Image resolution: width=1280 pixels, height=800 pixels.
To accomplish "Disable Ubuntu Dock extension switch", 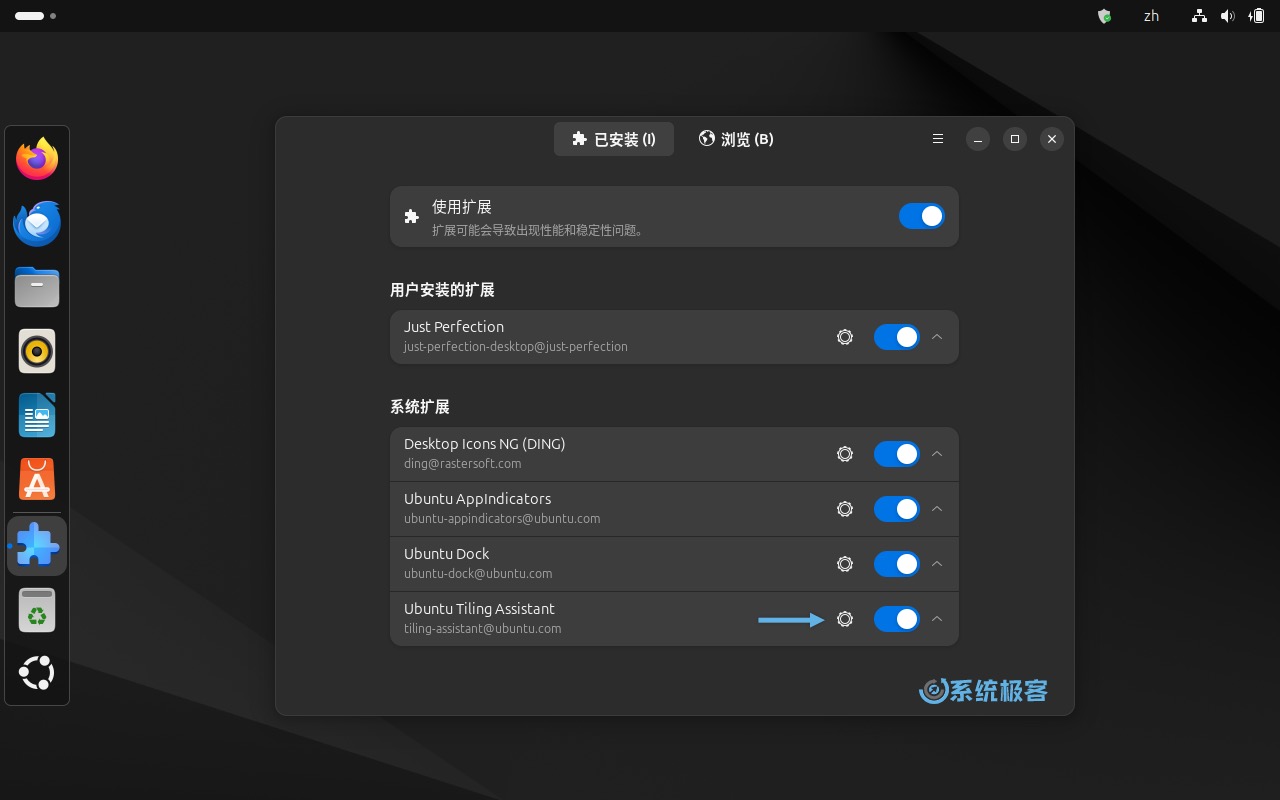I will coord(897,564).
